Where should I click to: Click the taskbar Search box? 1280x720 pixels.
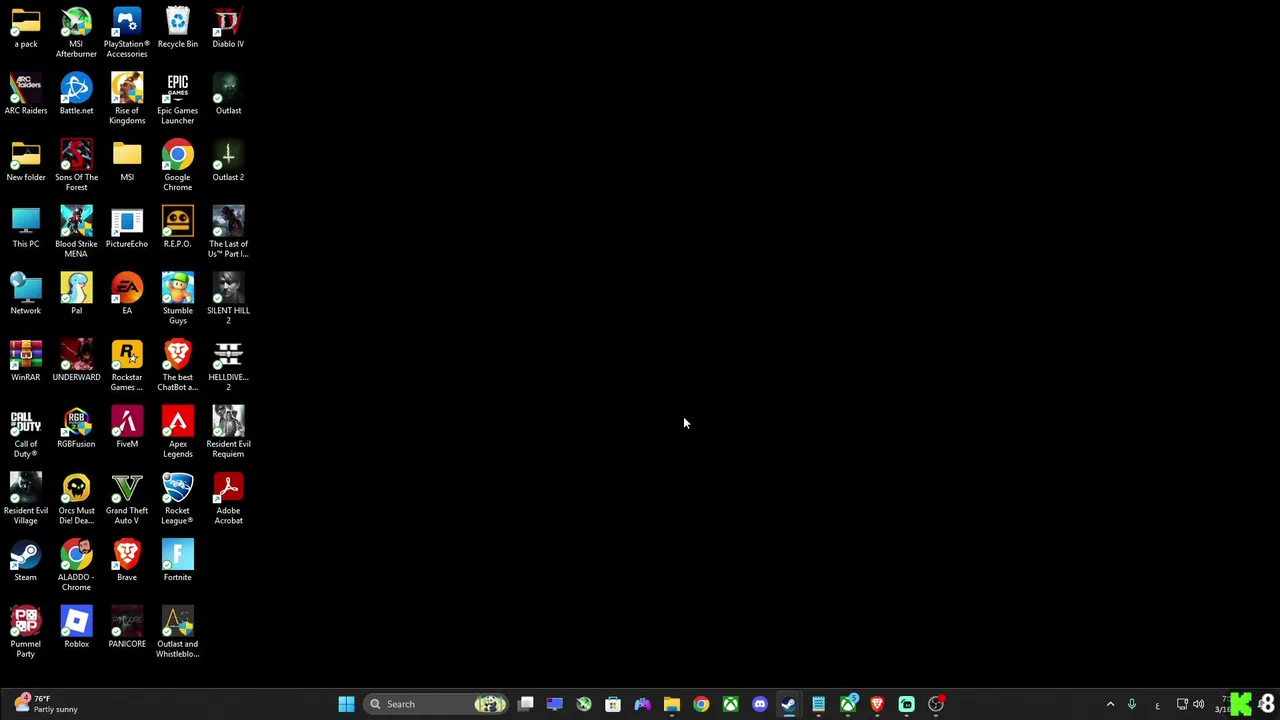pyautogui.click(x=437, y=704)
